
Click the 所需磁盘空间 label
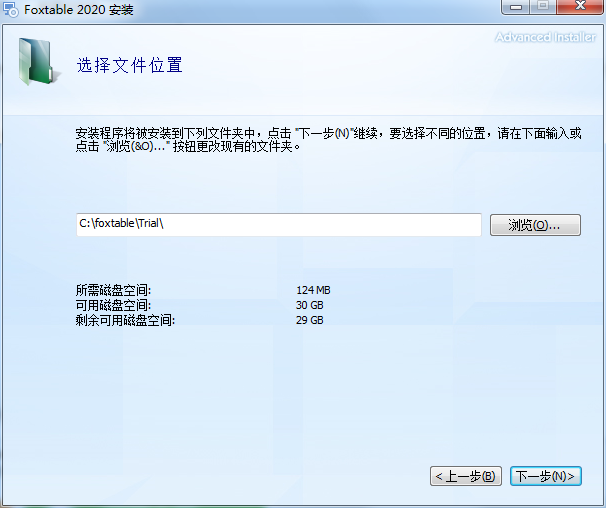pos(114,290)
